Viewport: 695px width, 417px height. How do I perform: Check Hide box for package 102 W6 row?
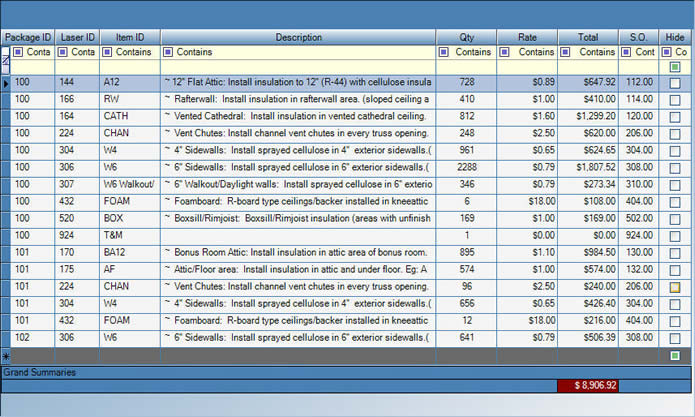click(x=675, y=339)
